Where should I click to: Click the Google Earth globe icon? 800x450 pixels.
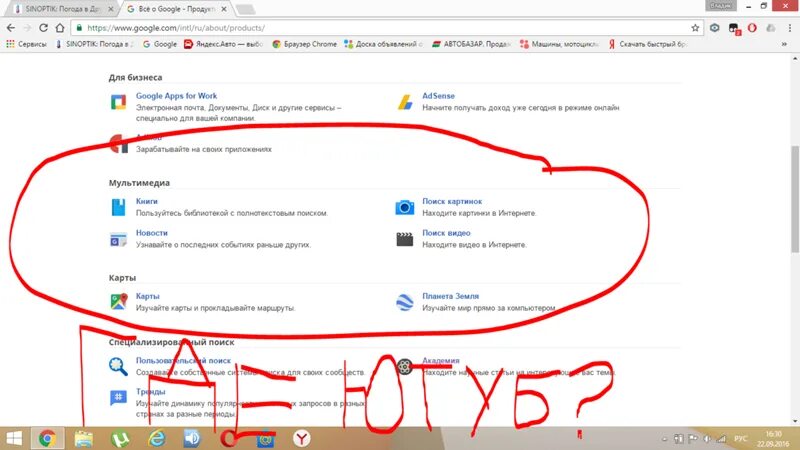[405, 302]
